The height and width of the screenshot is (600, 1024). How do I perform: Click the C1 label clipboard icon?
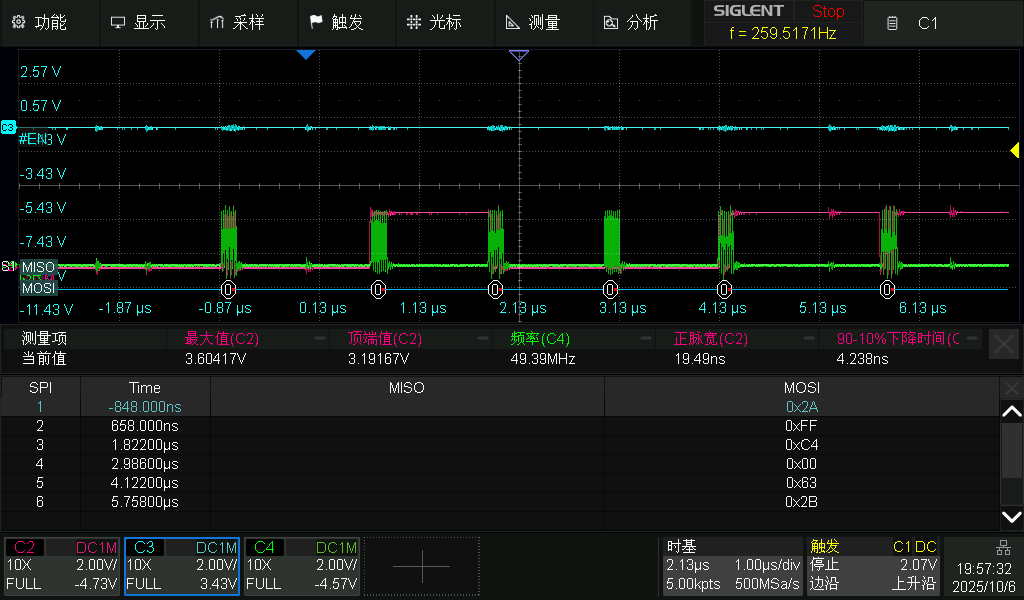tap(893, 23)
